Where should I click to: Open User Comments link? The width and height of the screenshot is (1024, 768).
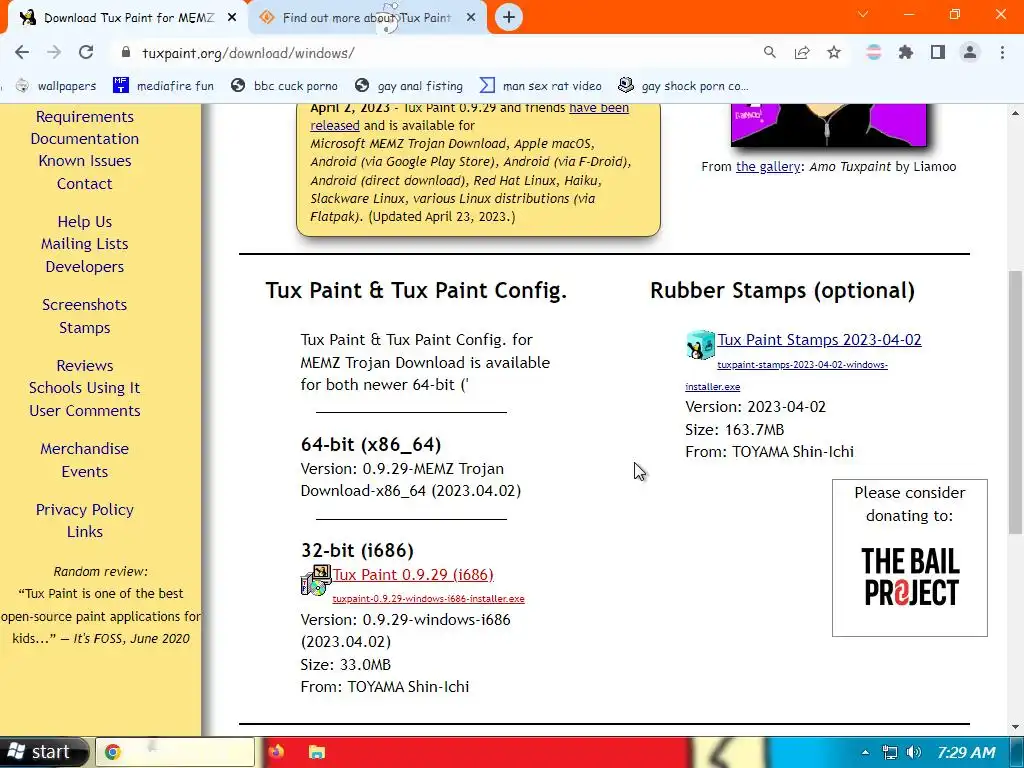[x=85, y=410]
